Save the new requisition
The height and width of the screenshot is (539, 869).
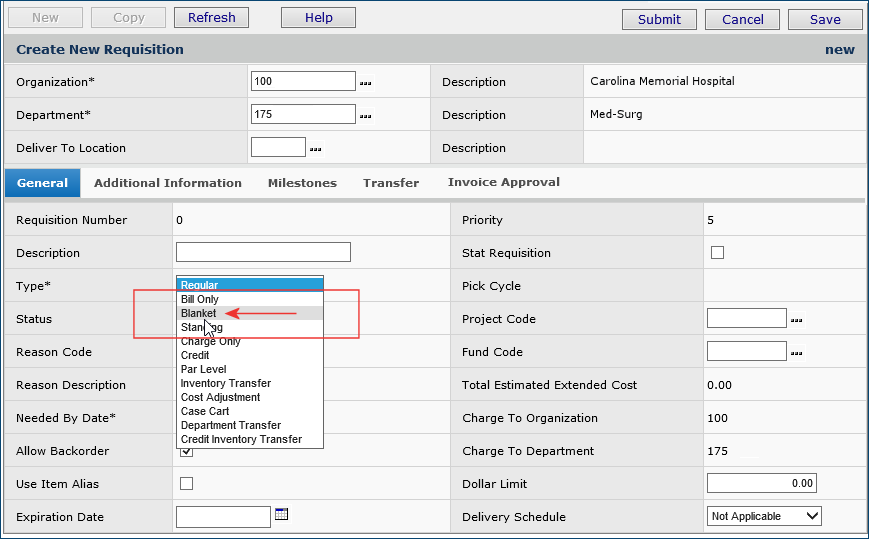coord(824,19)
